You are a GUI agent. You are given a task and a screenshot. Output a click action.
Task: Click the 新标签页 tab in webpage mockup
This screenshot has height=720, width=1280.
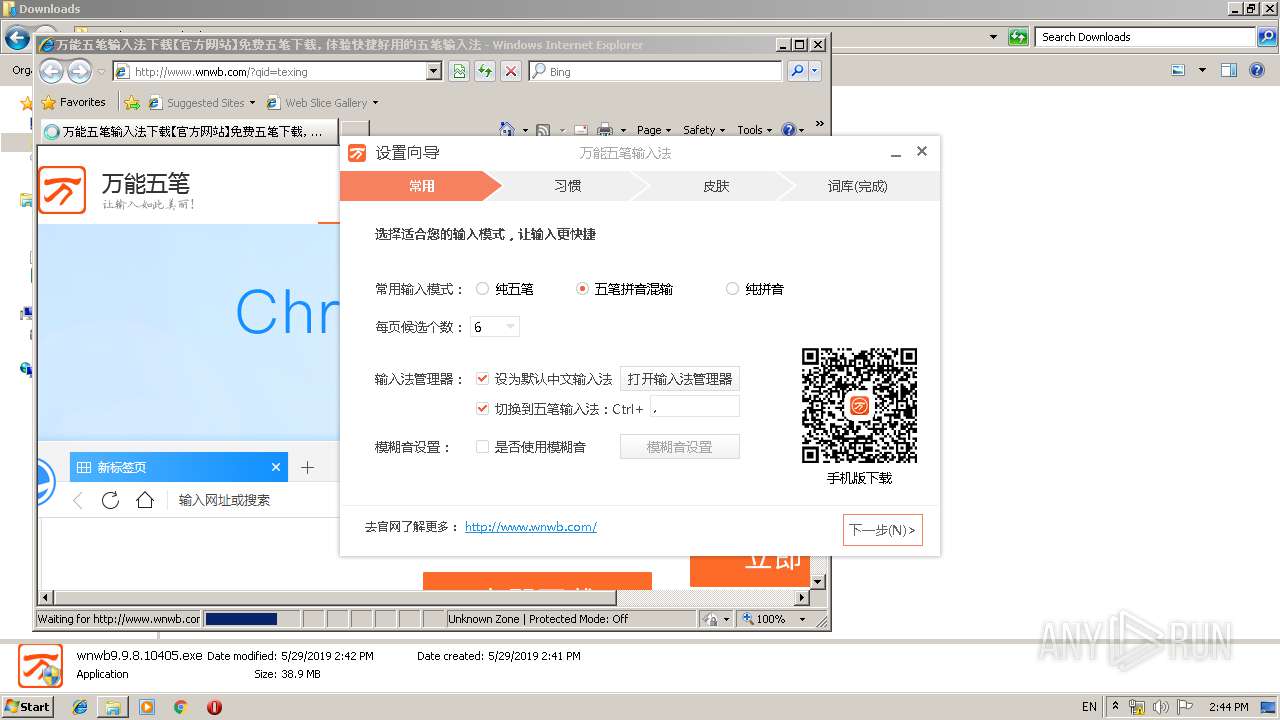178,467
